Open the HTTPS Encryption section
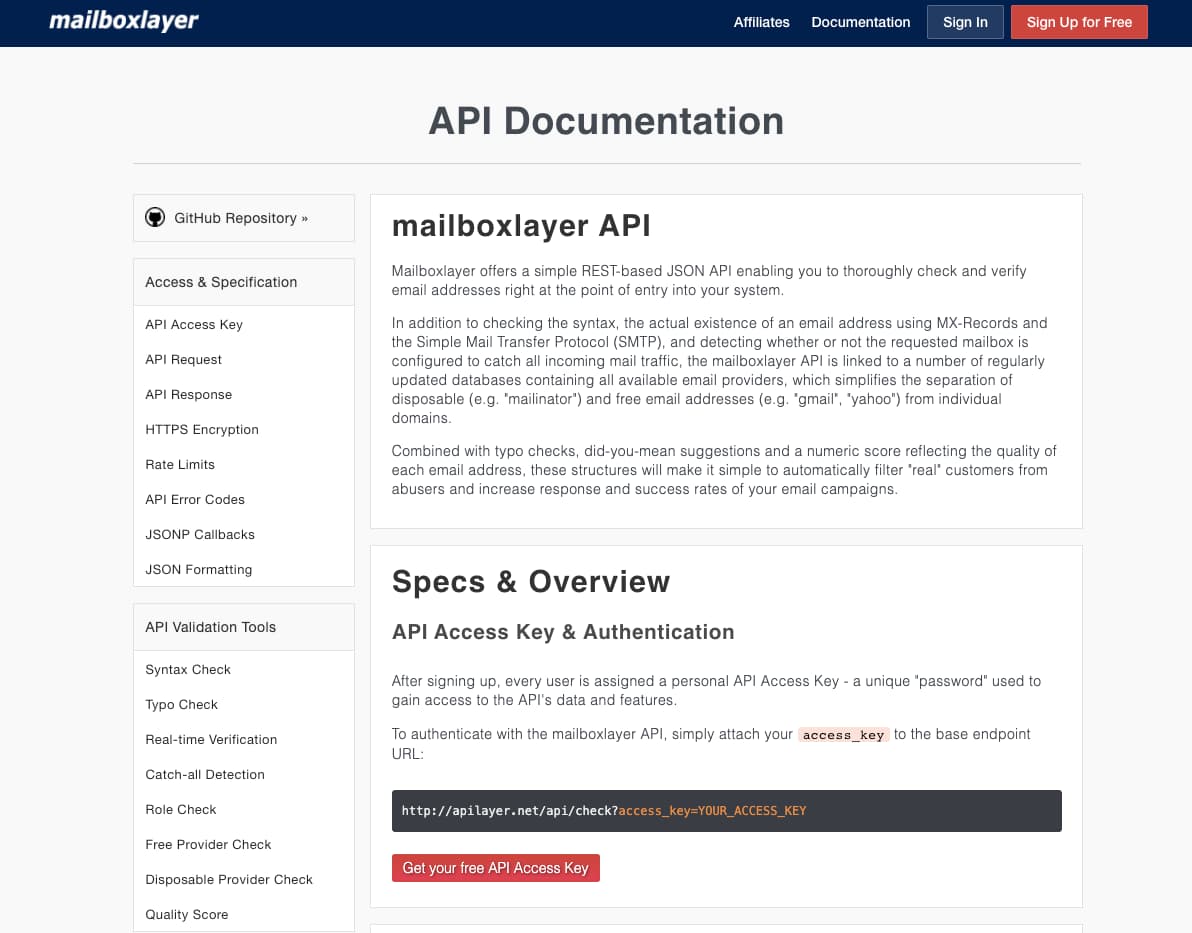The image size is (1192, 933). tap(201, 429)
